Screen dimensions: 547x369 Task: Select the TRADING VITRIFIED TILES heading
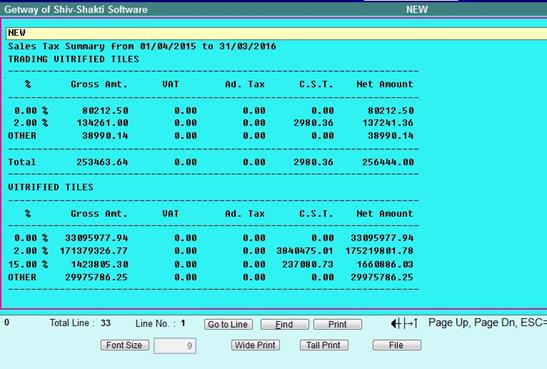pyautogui.click(x=73, y=59)
